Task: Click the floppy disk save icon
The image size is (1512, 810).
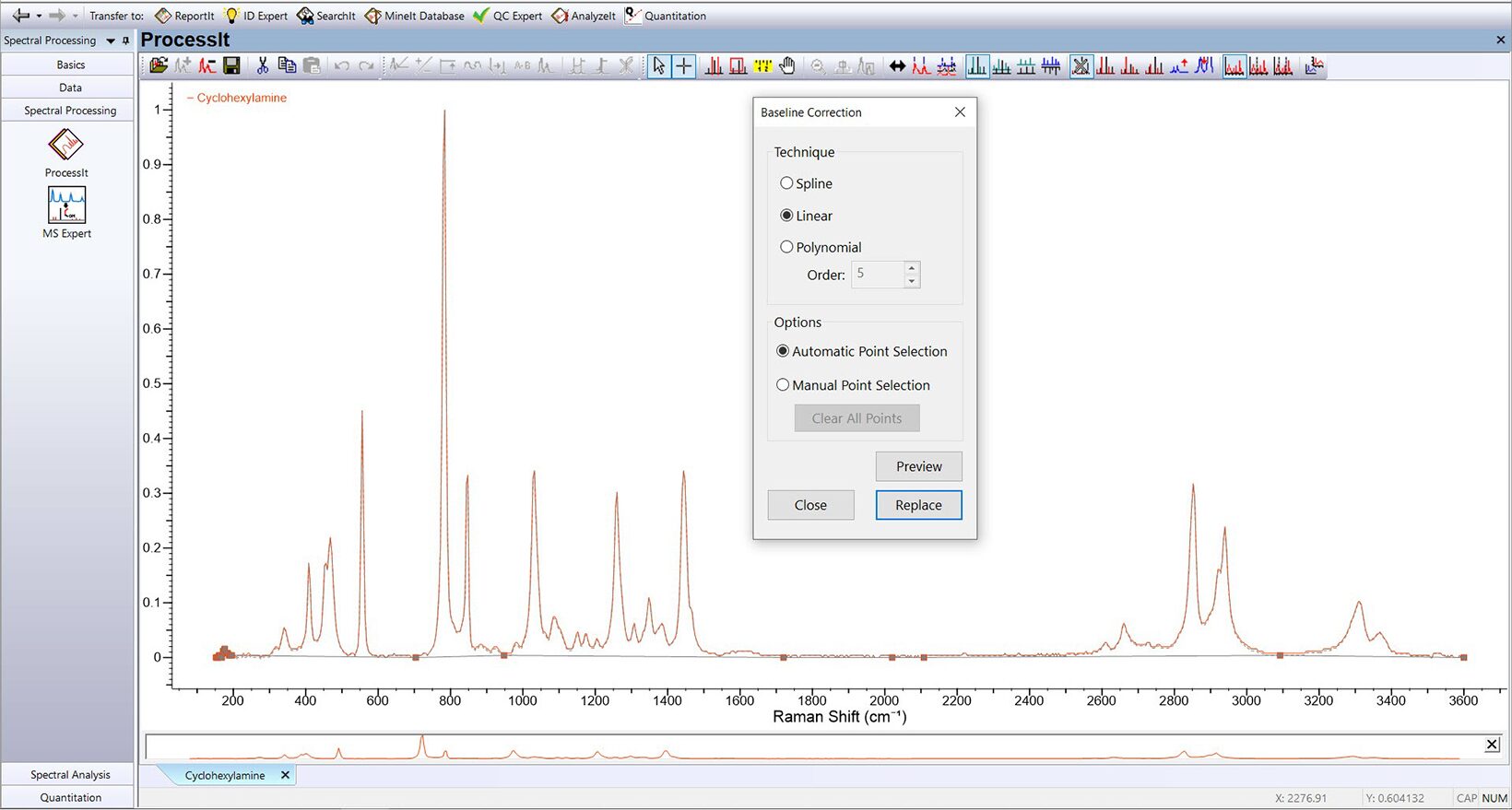Action: point(231,65)
